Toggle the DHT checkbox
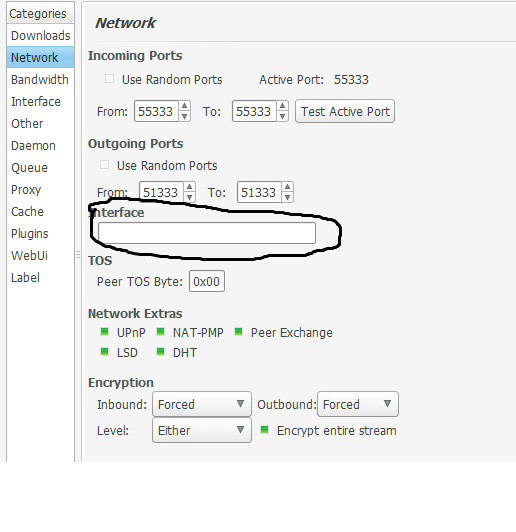Image resolution: width=516 pixels, height=532 pixels. [160, 352]
